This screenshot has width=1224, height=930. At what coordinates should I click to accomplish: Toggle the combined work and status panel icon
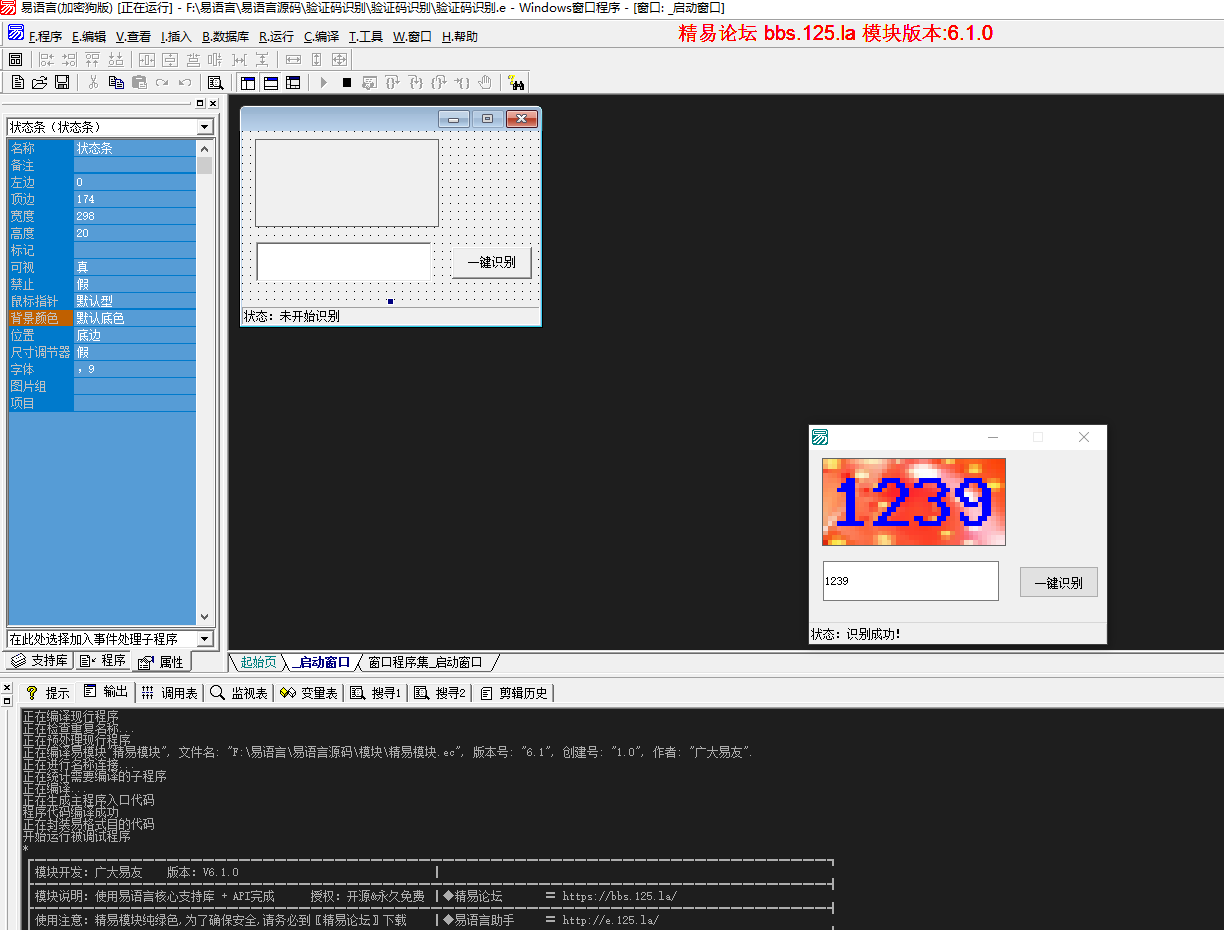point(293,82)
